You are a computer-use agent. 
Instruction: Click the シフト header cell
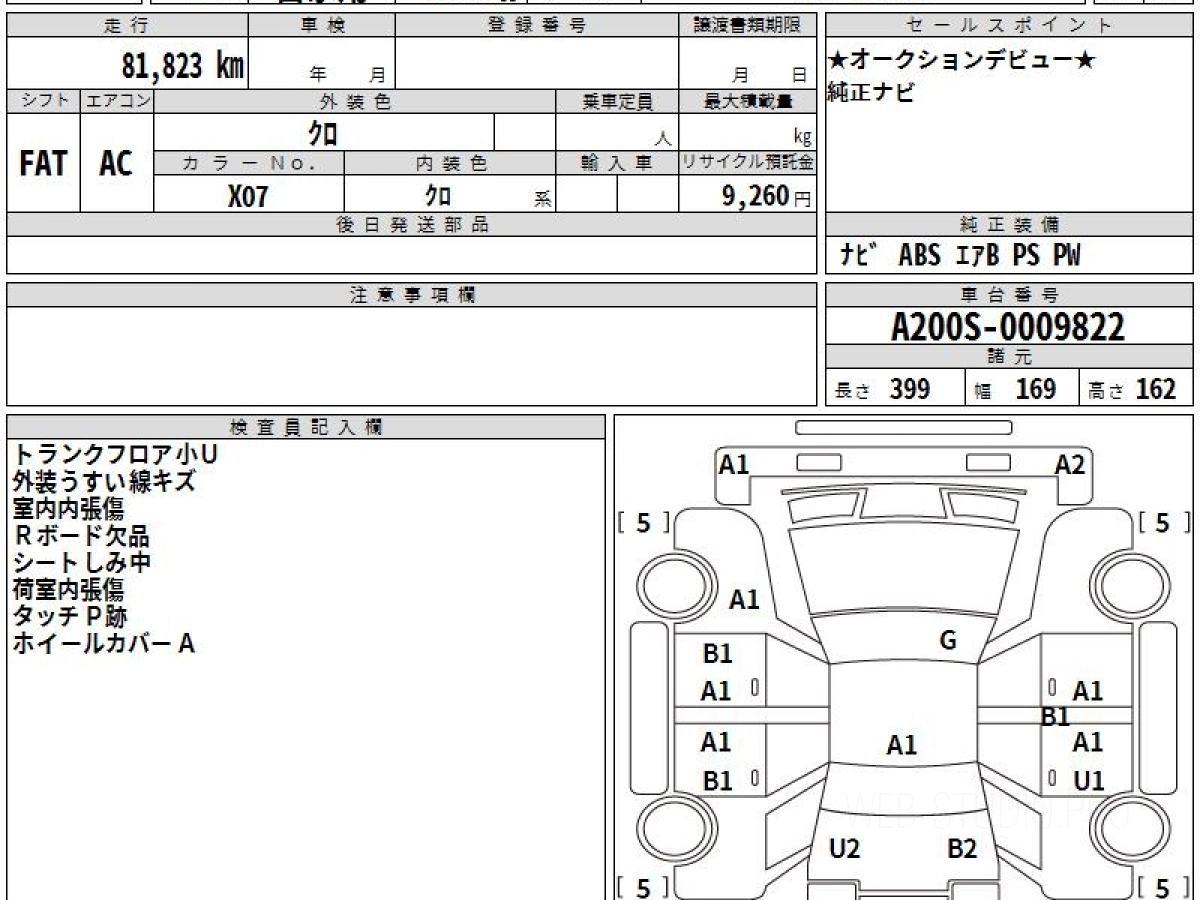coord(43,101)
